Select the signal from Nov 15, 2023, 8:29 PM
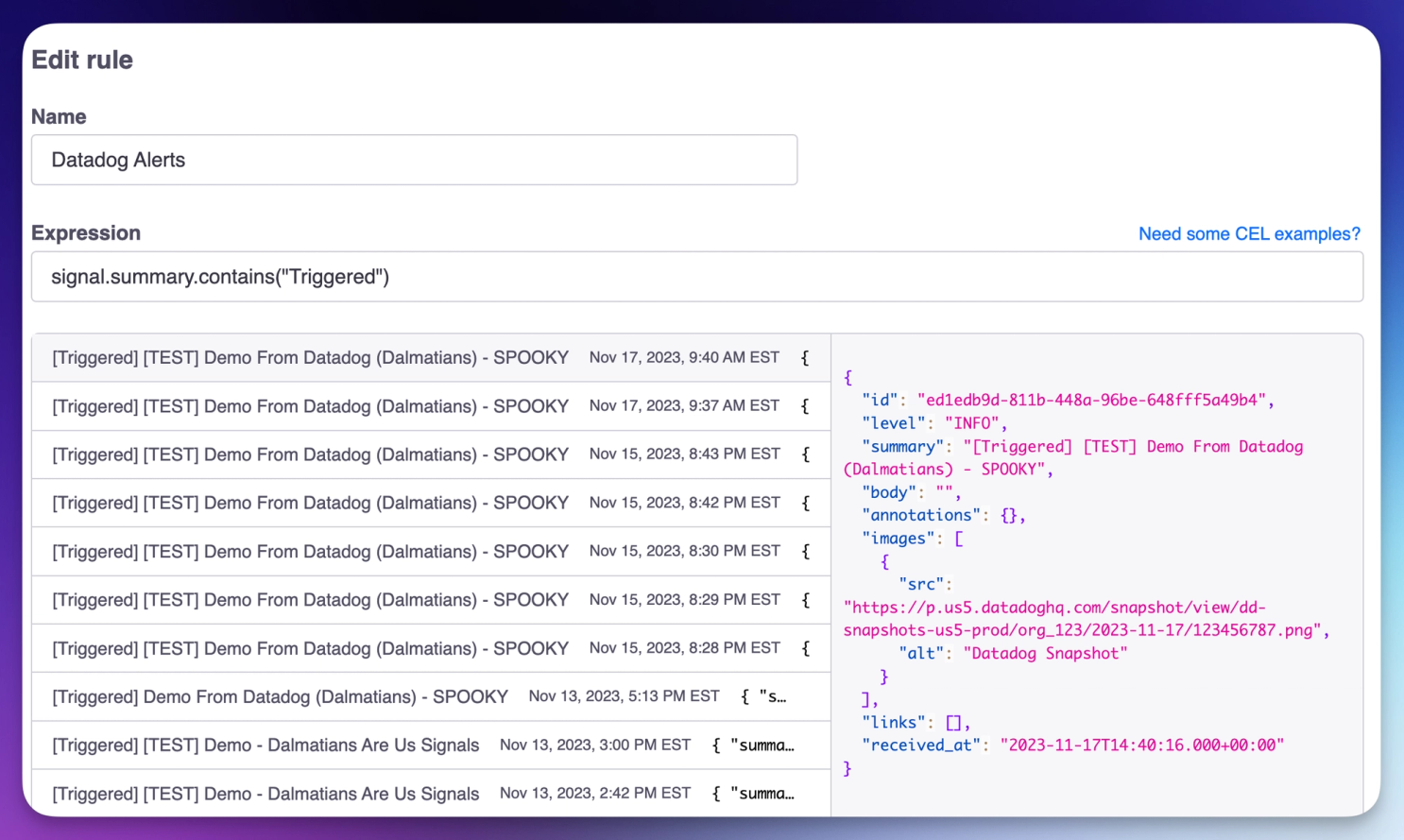 tap(431, 600)
